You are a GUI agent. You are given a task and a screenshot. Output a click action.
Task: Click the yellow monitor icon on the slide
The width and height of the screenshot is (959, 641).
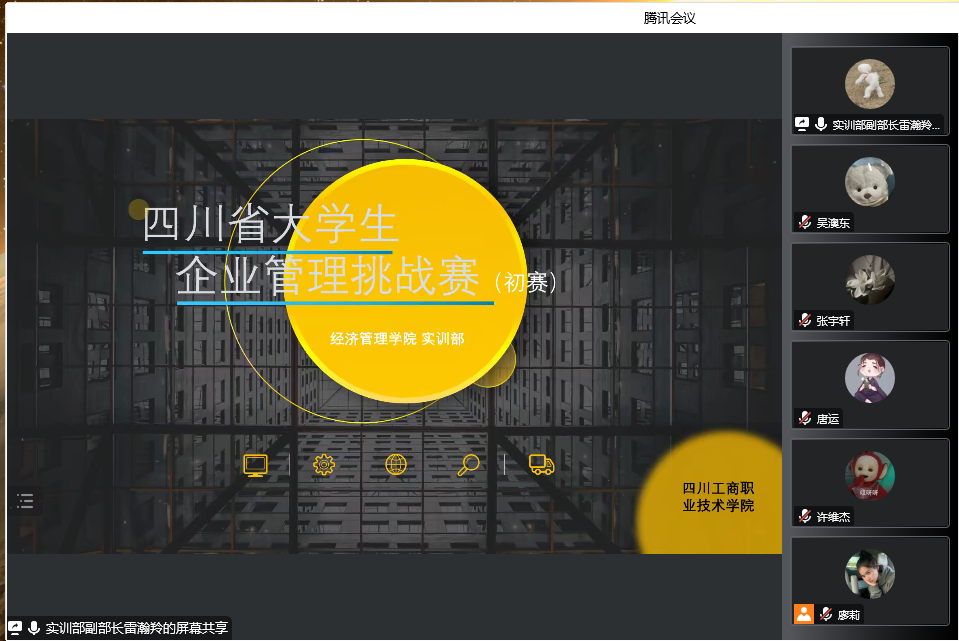256,465
